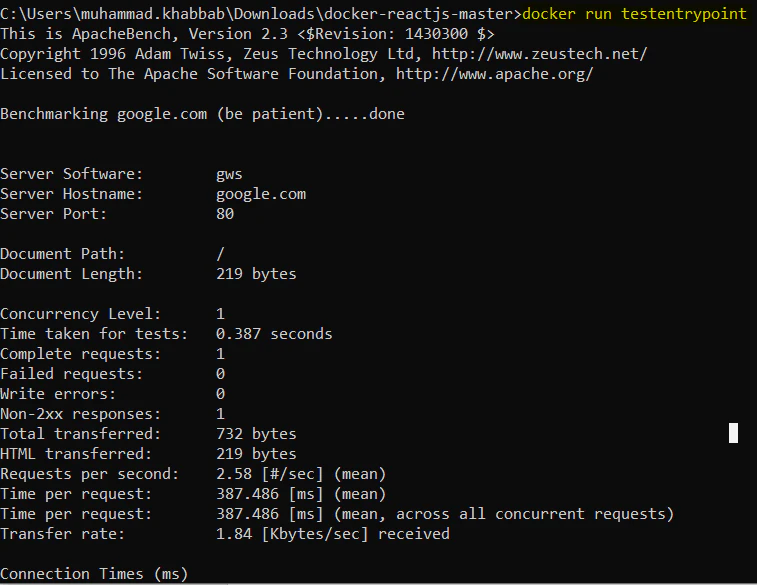The height and width of the screenshot is (585, 757).
Task: Click the white block cursor at right
Action: point(733,433)
